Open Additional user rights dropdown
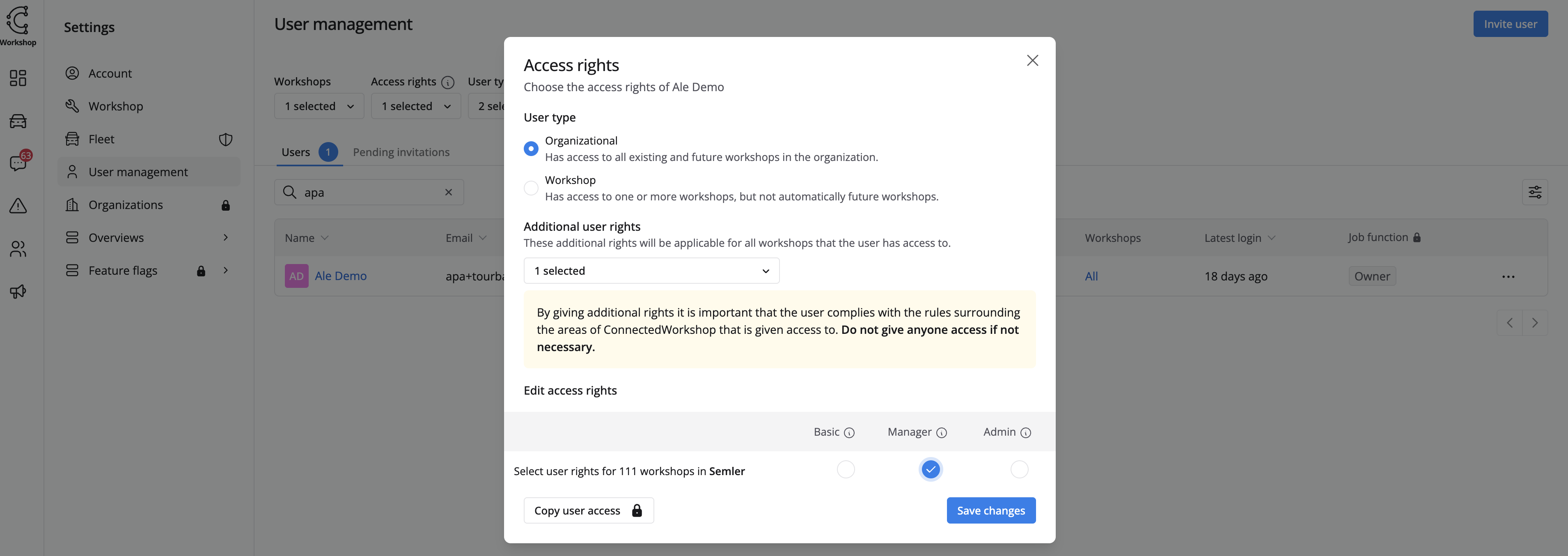 pyautogui.click(x=651, y=271)
